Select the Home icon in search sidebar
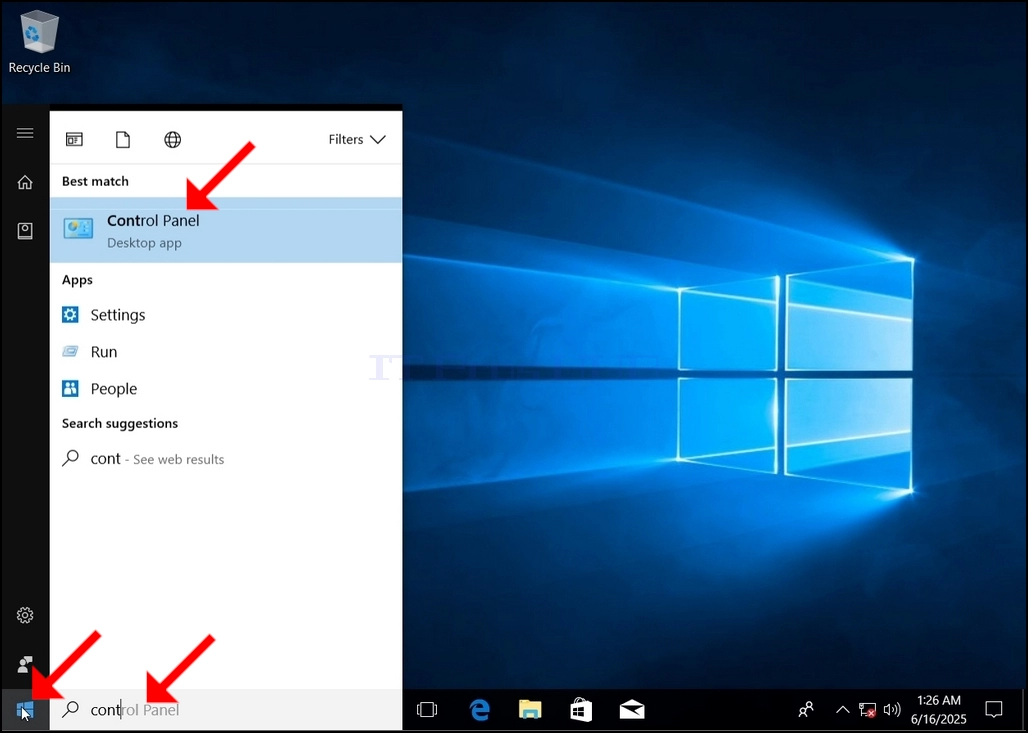The width and height of the screenshot is (1028, 733). (x=25, y=182)
